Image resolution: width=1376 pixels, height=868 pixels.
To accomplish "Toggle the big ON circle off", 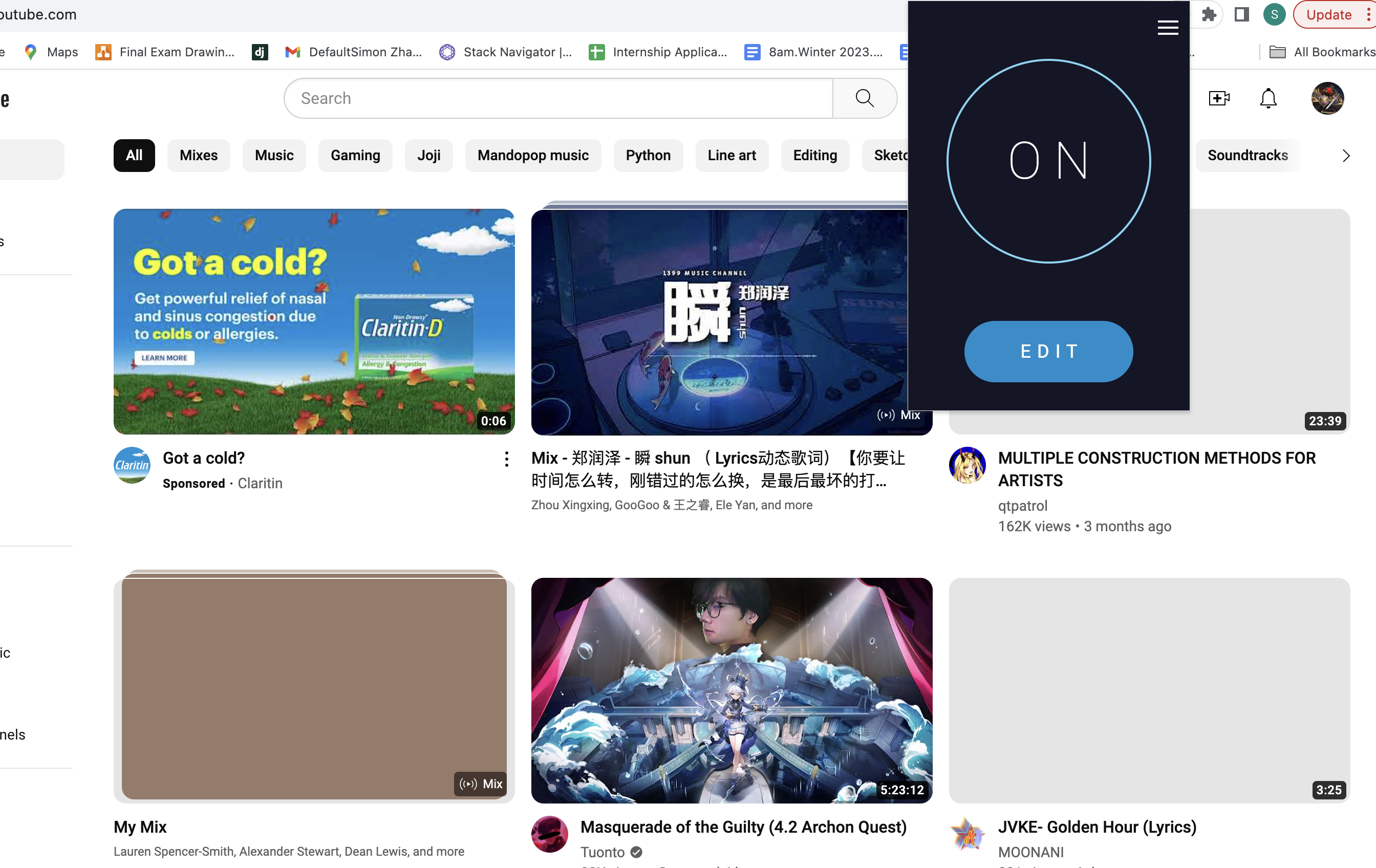I will tap(1048, 161).
